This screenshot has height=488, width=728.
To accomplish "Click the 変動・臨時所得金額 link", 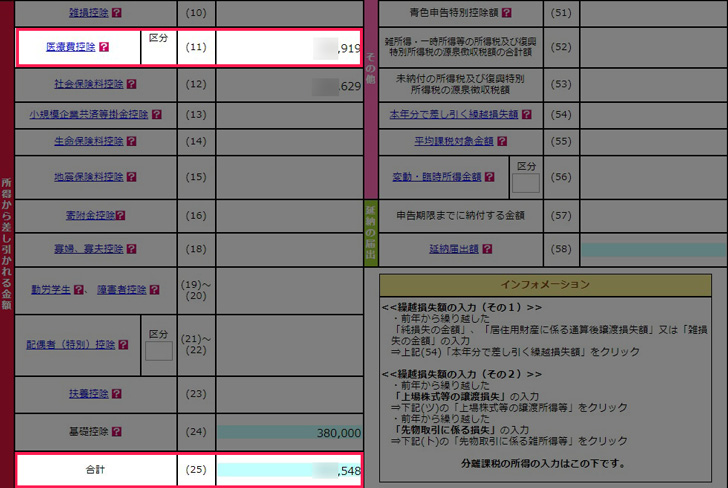I will 436,177.
